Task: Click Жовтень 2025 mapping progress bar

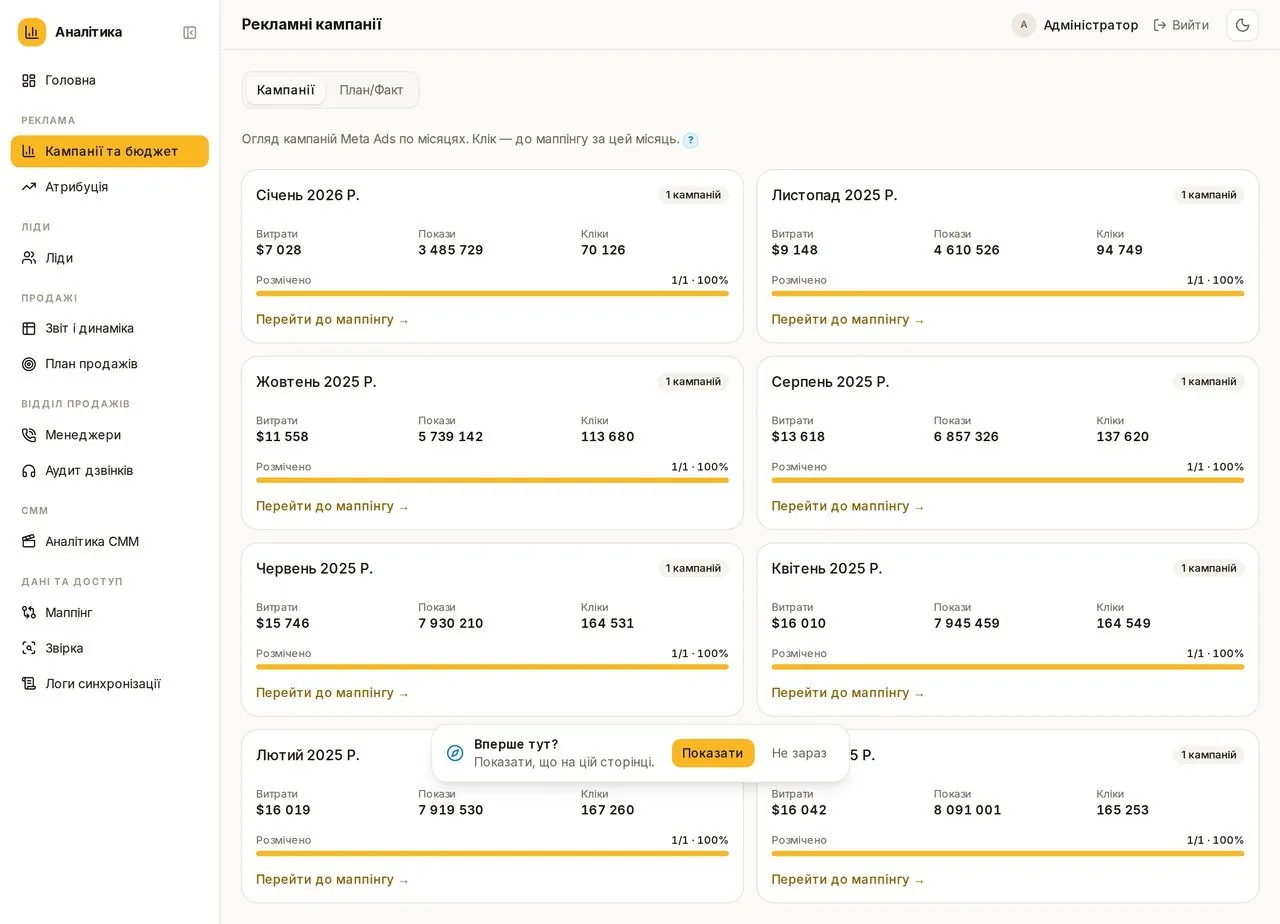Action: [492, 480]
